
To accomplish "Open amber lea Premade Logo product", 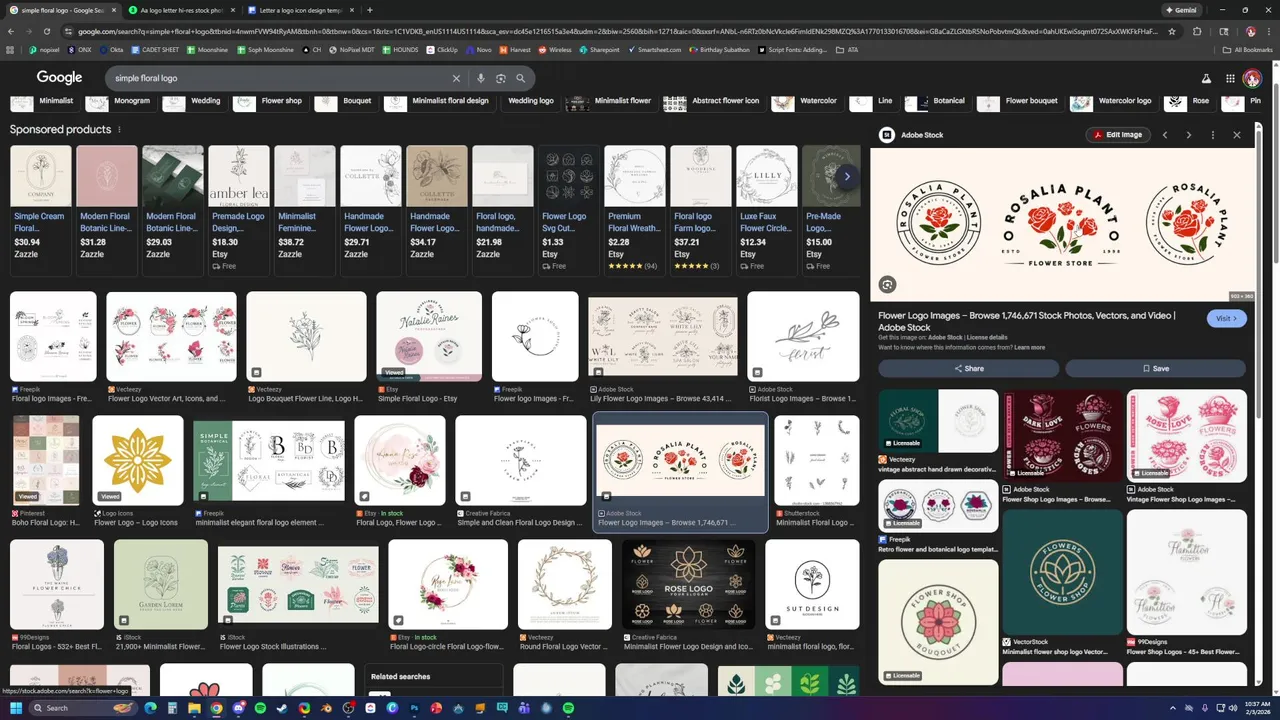I will [239, 210].
